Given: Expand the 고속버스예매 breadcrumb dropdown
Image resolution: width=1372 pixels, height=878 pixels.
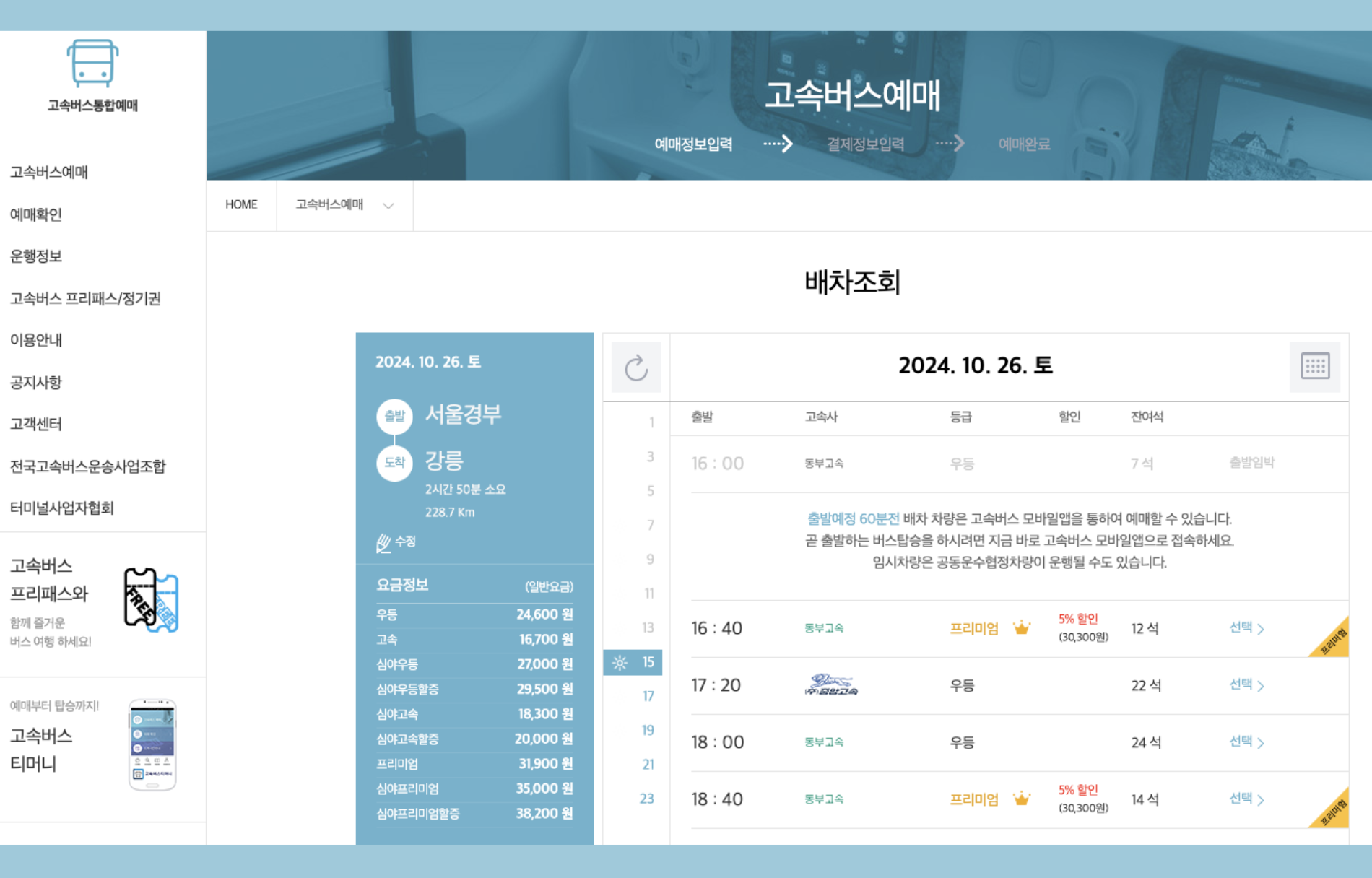Looking at the screenshot, I should click(x=389, y=205).
